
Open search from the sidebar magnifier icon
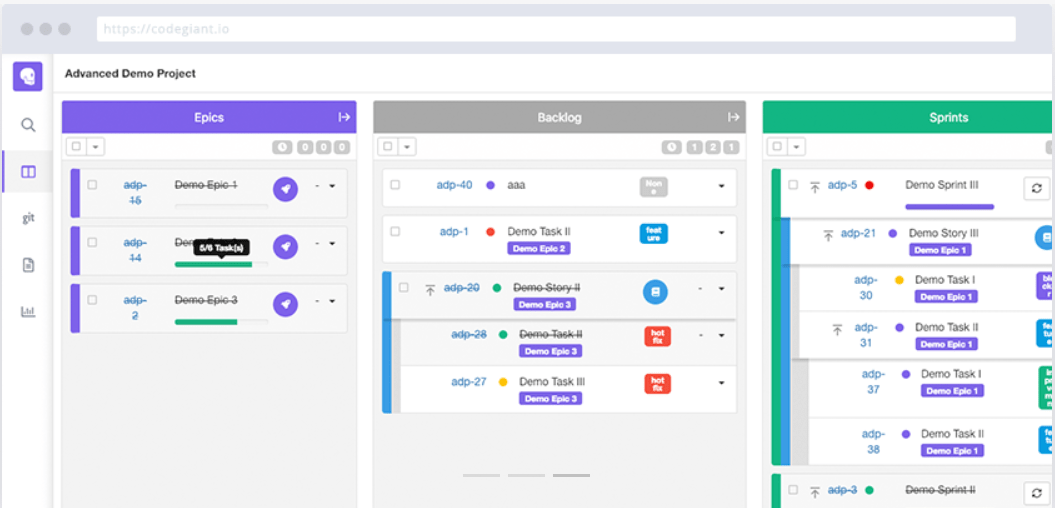(x=28, y=125)
